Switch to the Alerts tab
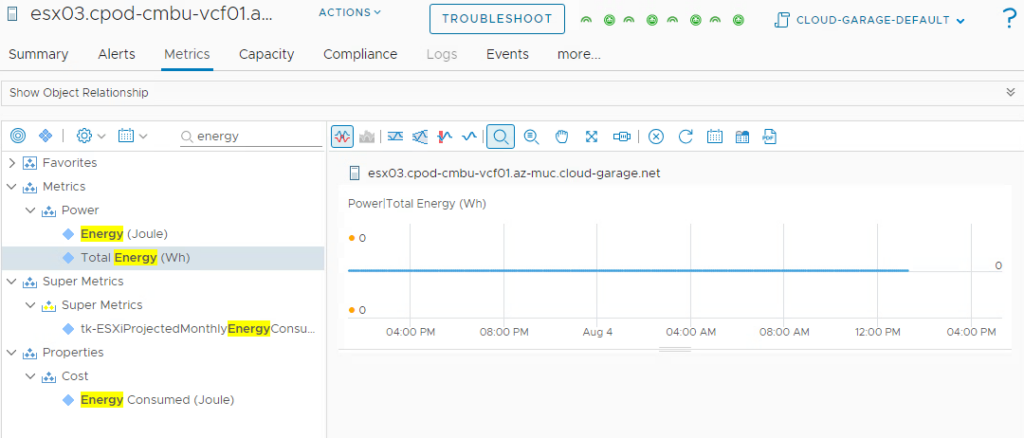The image size is (1024, 438). click(116, 54)
